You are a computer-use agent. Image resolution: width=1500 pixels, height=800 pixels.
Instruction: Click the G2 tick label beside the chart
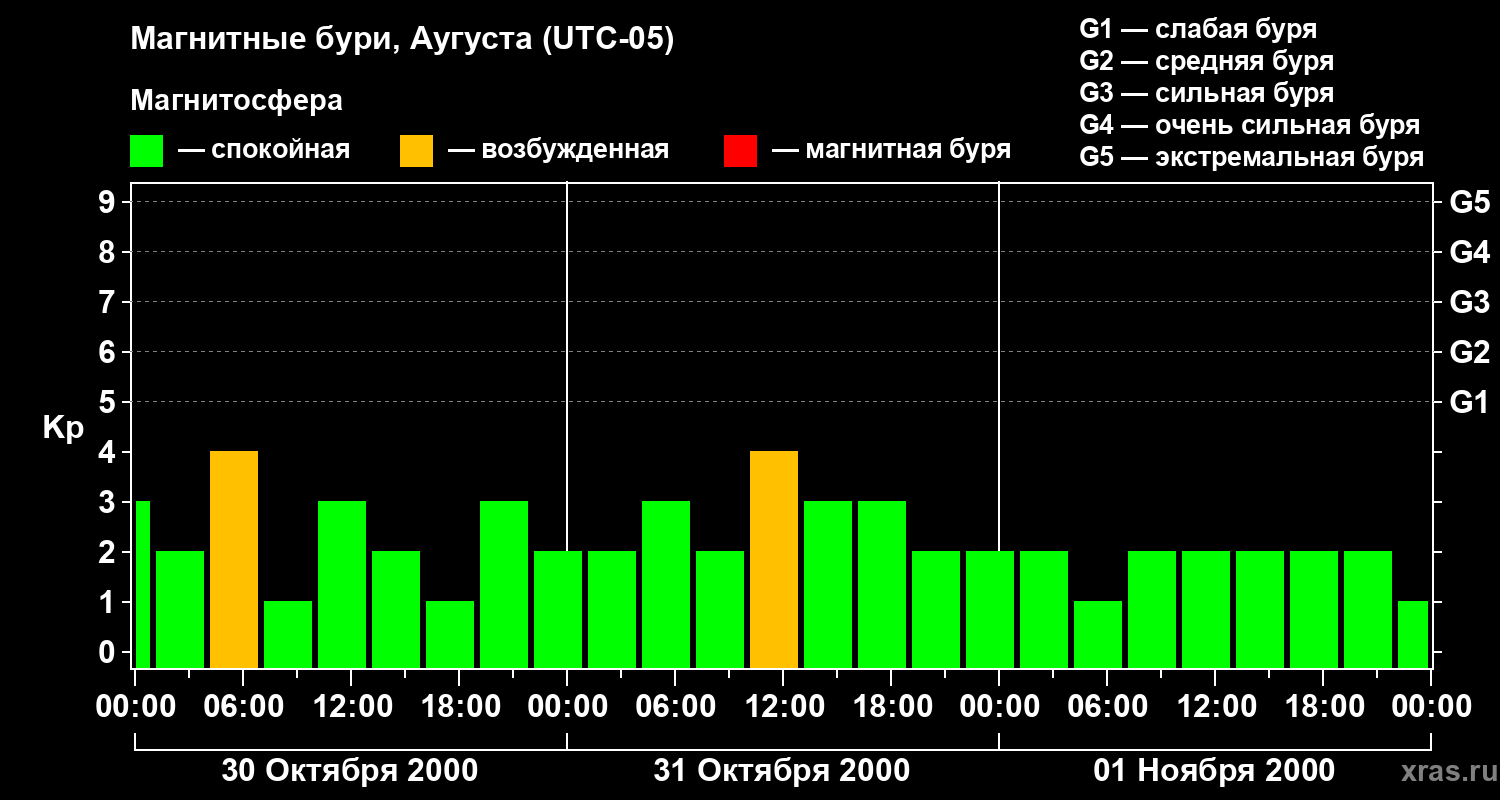(1469, 352)
